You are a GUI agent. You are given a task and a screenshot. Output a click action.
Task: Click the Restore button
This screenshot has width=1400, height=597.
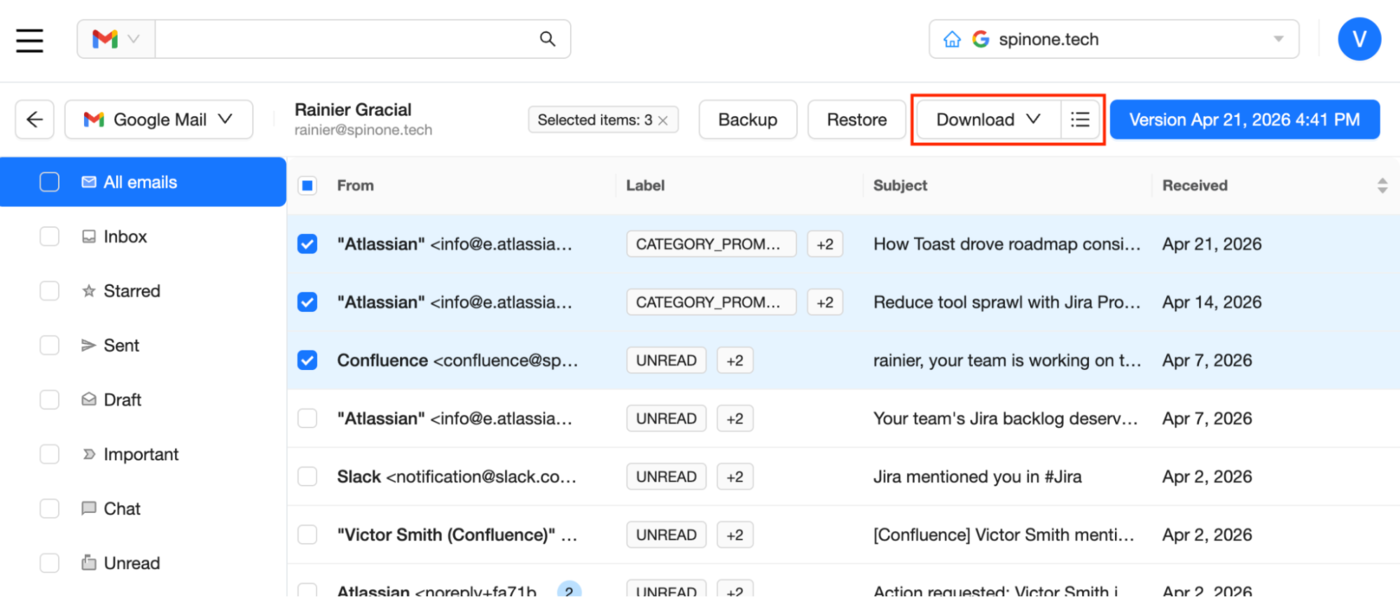[857, 120]
